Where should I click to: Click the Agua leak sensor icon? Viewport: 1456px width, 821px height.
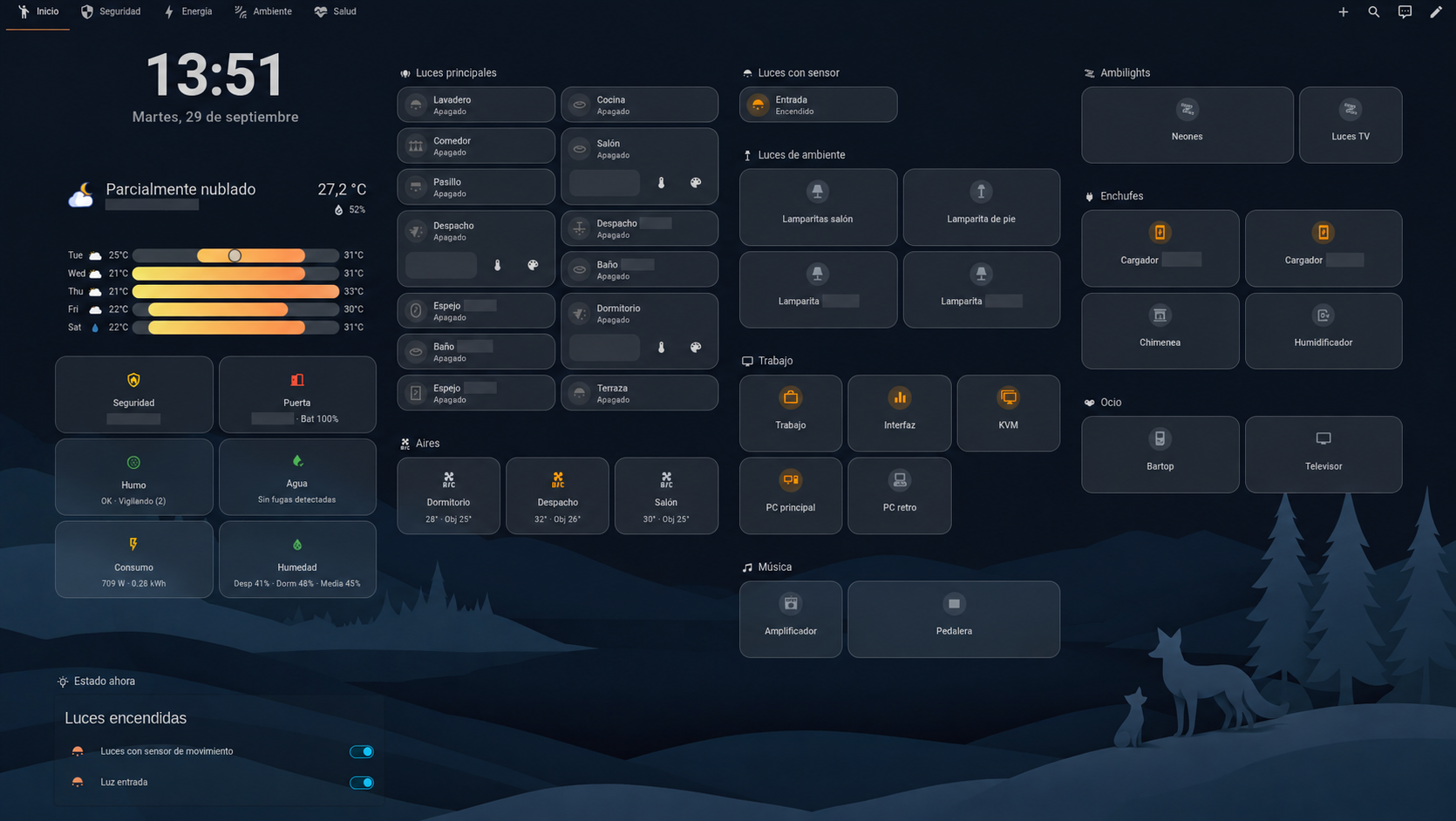pos(297,461)
